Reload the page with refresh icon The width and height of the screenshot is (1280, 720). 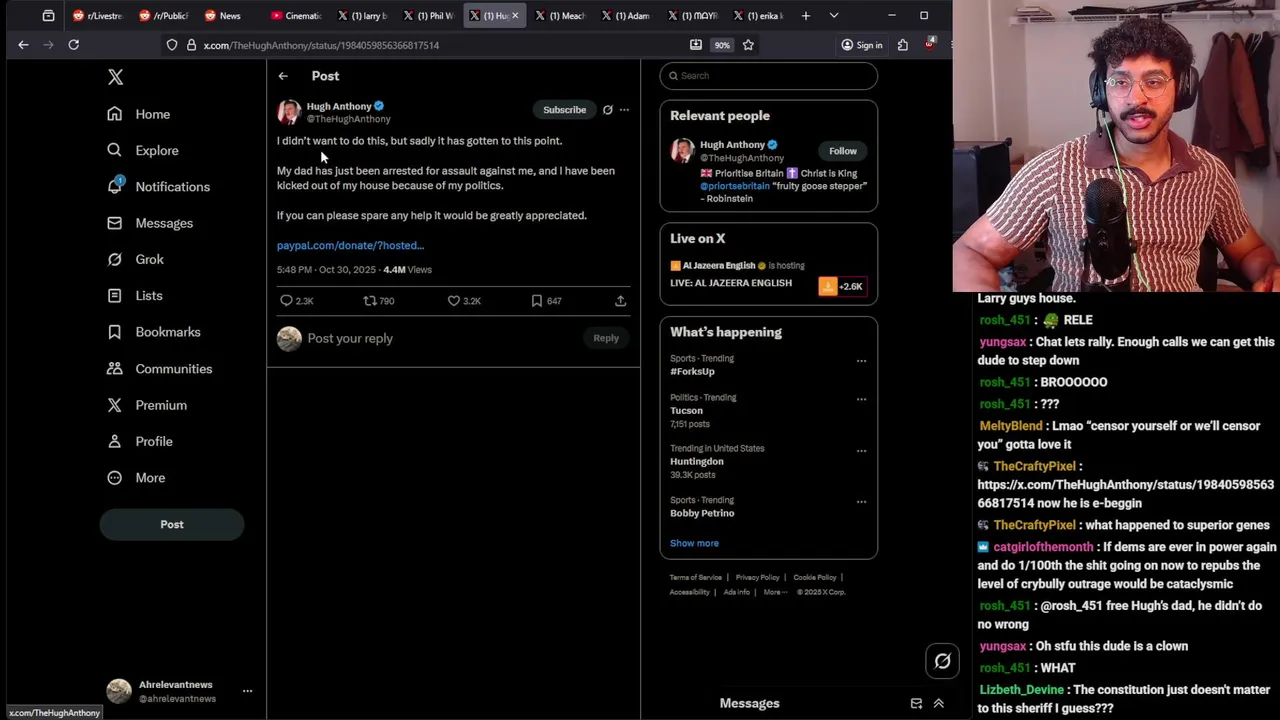(x=73, y=45)
